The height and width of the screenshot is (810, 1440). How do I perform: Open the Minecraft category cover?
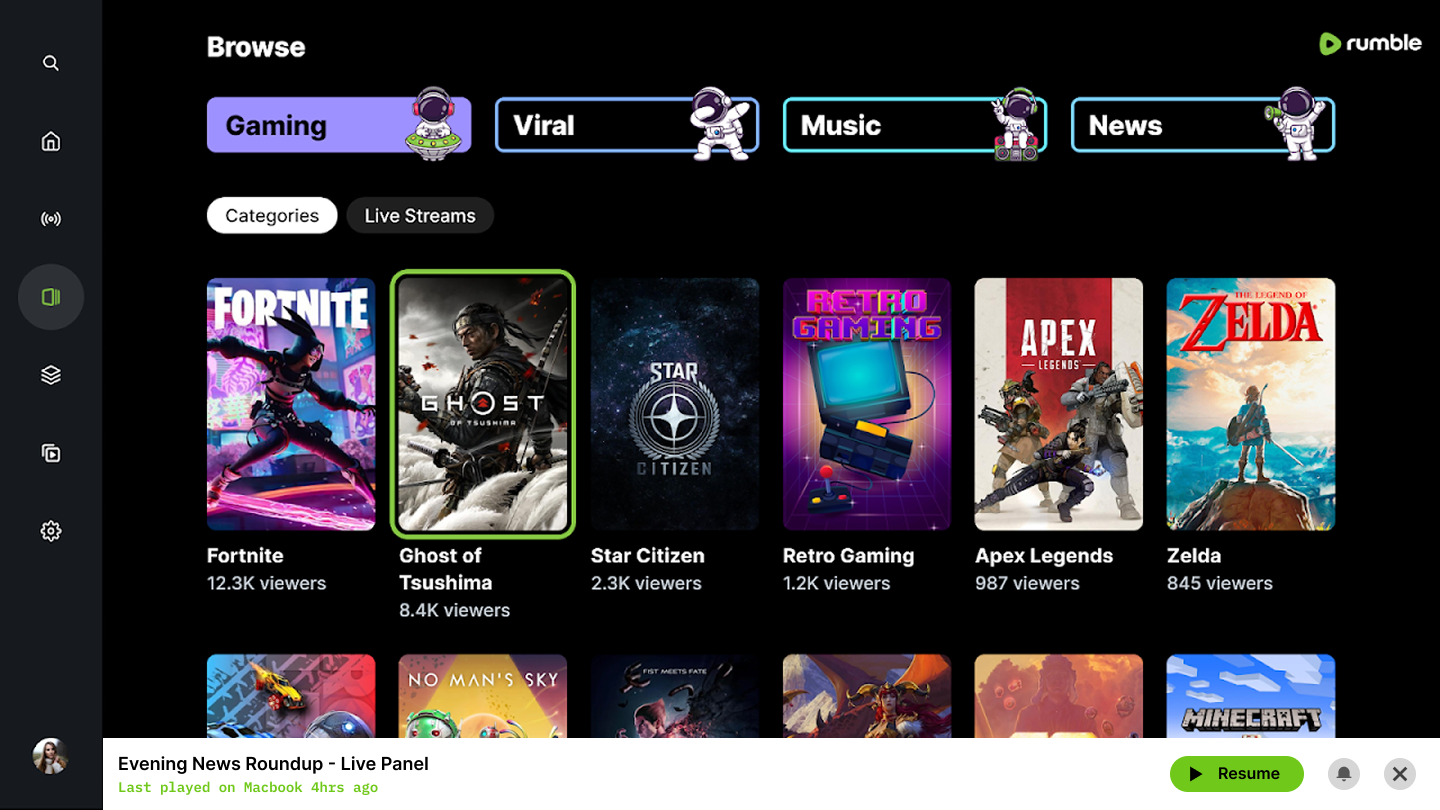pos(1251,696)
